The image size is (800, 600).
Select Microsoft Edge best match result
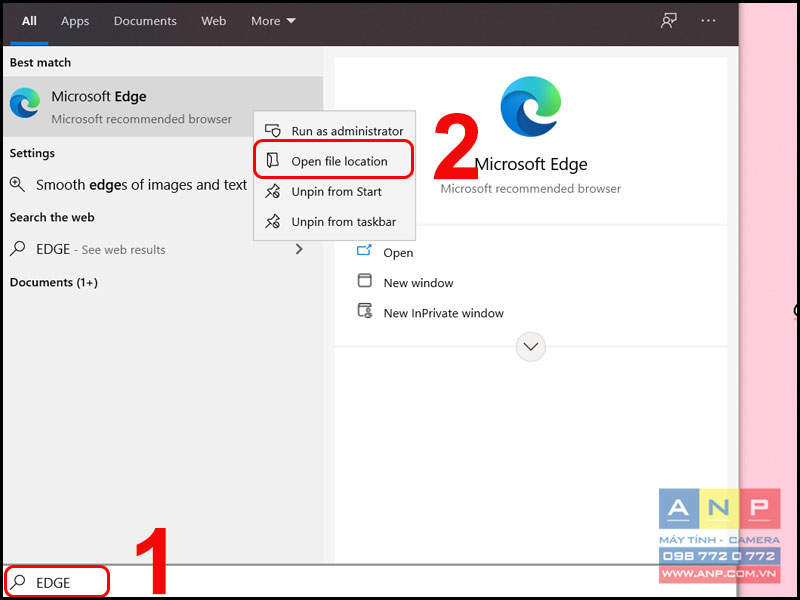(163, 107)
